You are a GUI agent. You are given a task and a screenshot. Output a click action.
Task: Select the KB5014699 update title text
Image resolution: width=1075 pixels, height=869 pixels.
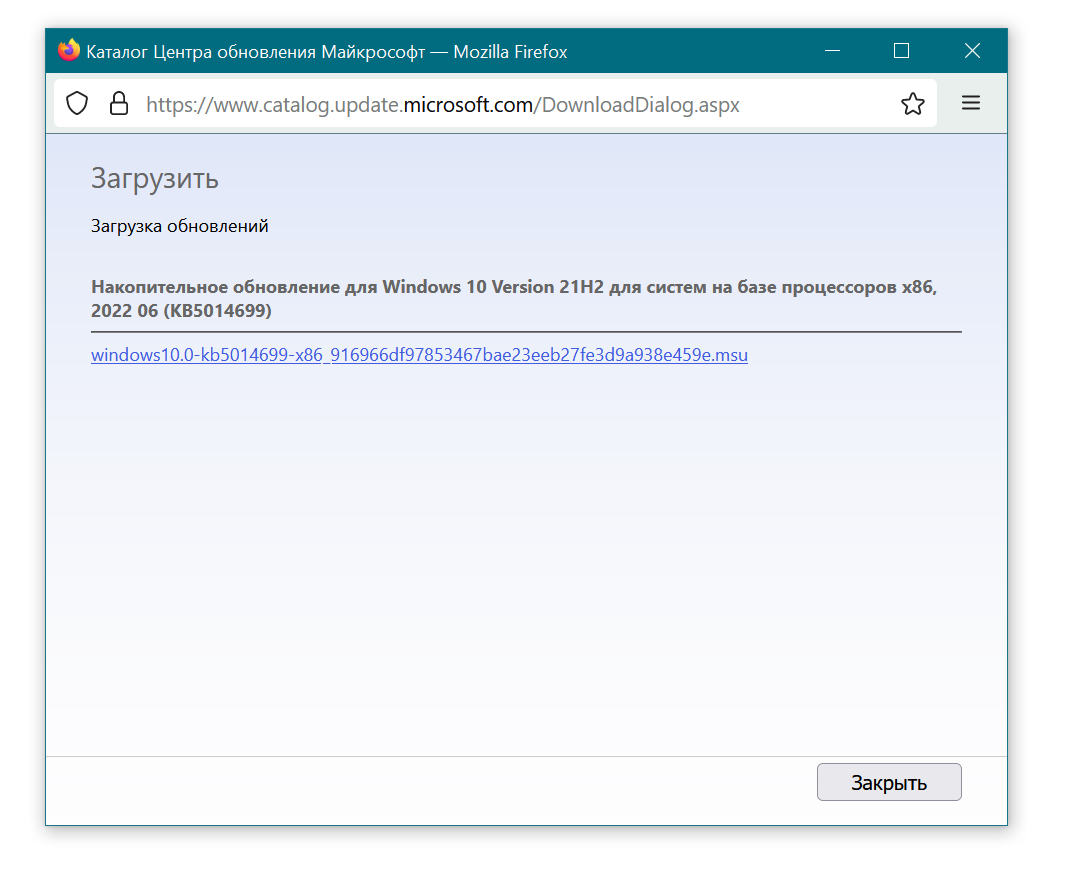coord(514,299)
